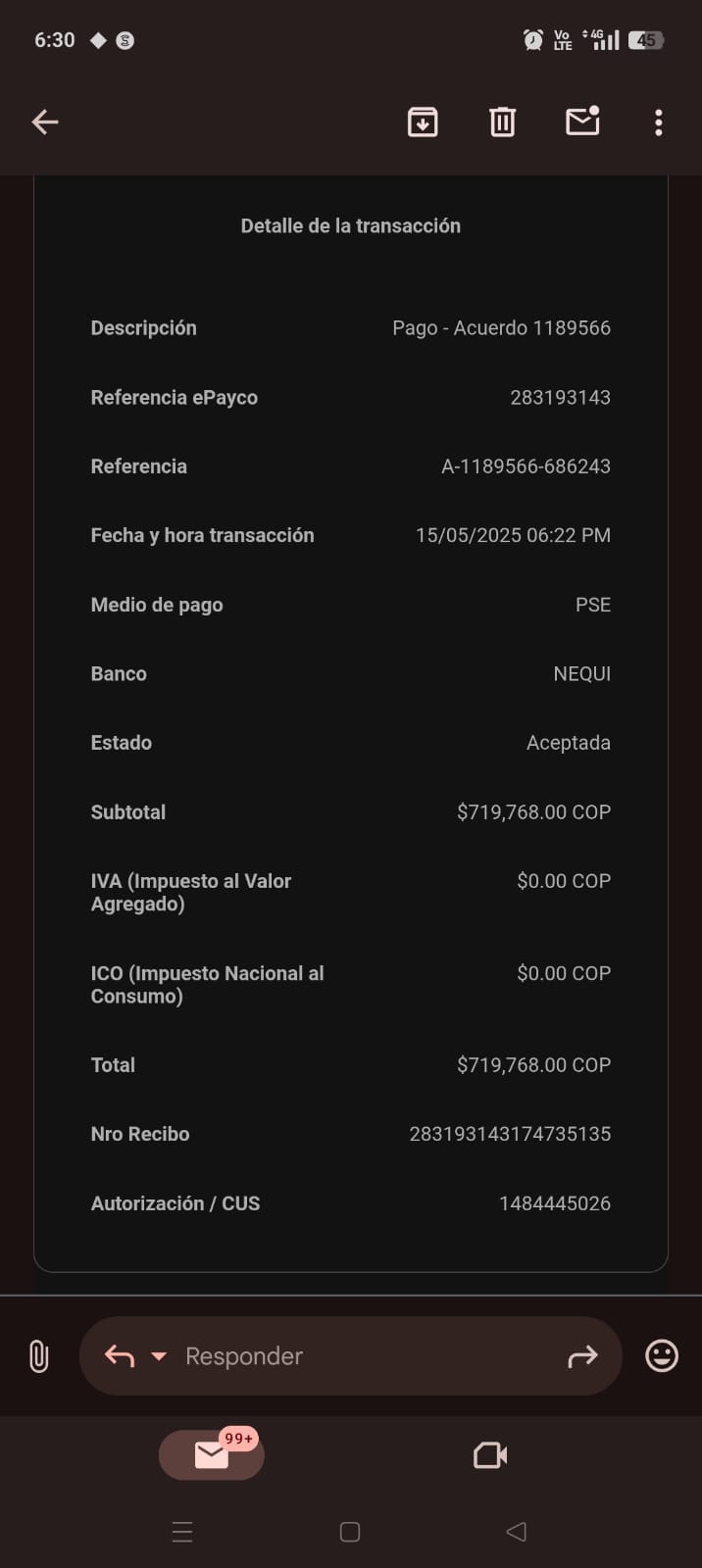The height and width of the screenshot is (1568, 702).
Task: Tap the receipt number 283193143174735135
Action: coord(510,1134)
